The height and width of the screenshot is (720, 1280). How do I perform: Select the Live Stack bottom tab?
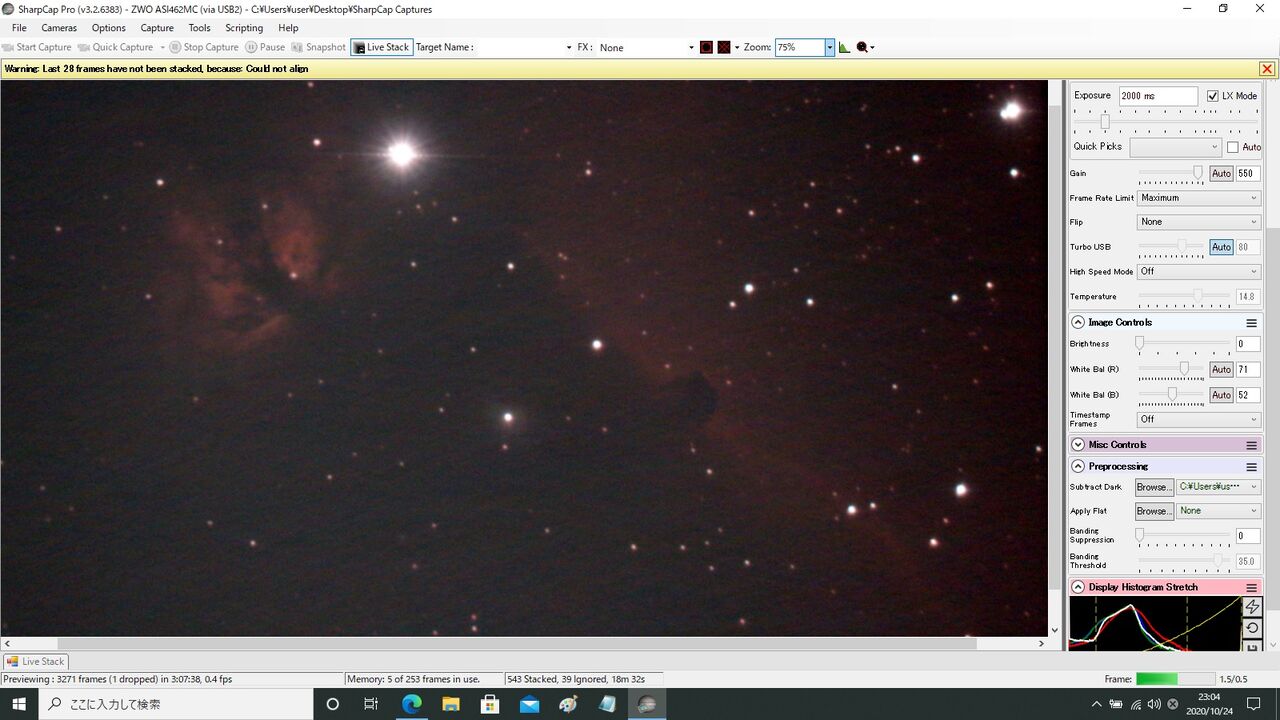36,661
